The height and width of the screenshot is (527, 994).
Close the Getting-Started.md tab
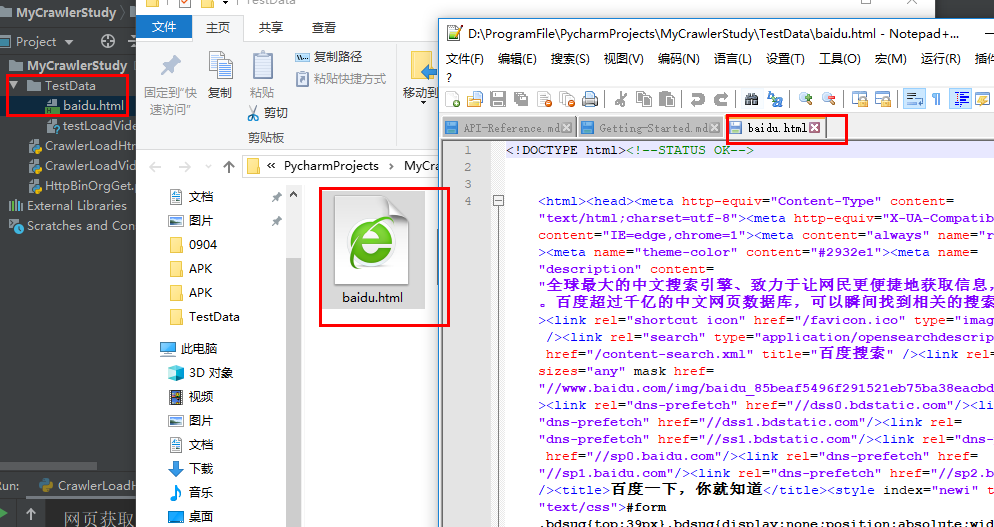click(x=714, y=128)
